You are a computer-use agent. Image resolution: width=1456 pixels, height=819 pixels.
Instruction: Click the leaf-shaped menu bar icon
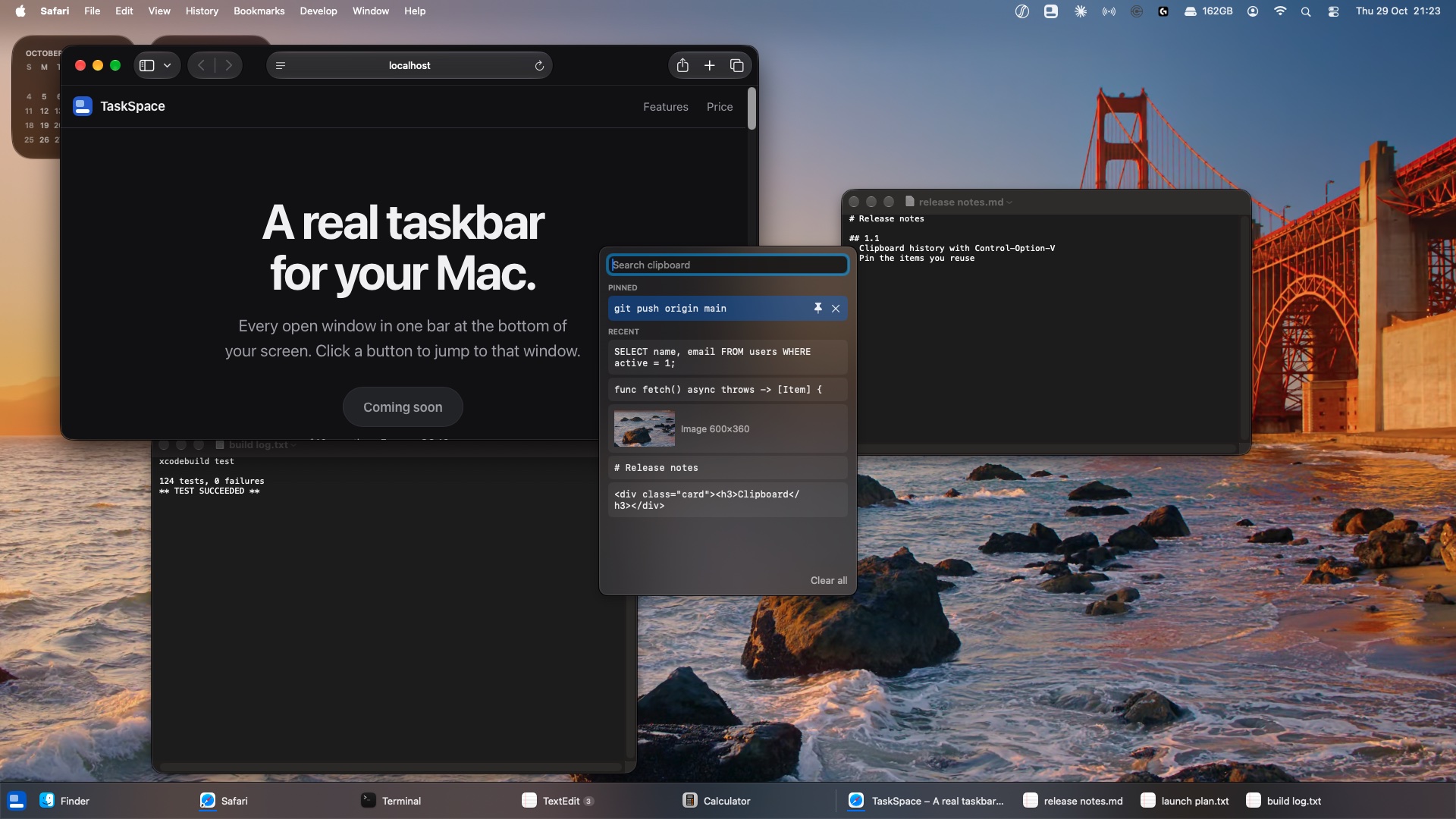coord(1022,11)
